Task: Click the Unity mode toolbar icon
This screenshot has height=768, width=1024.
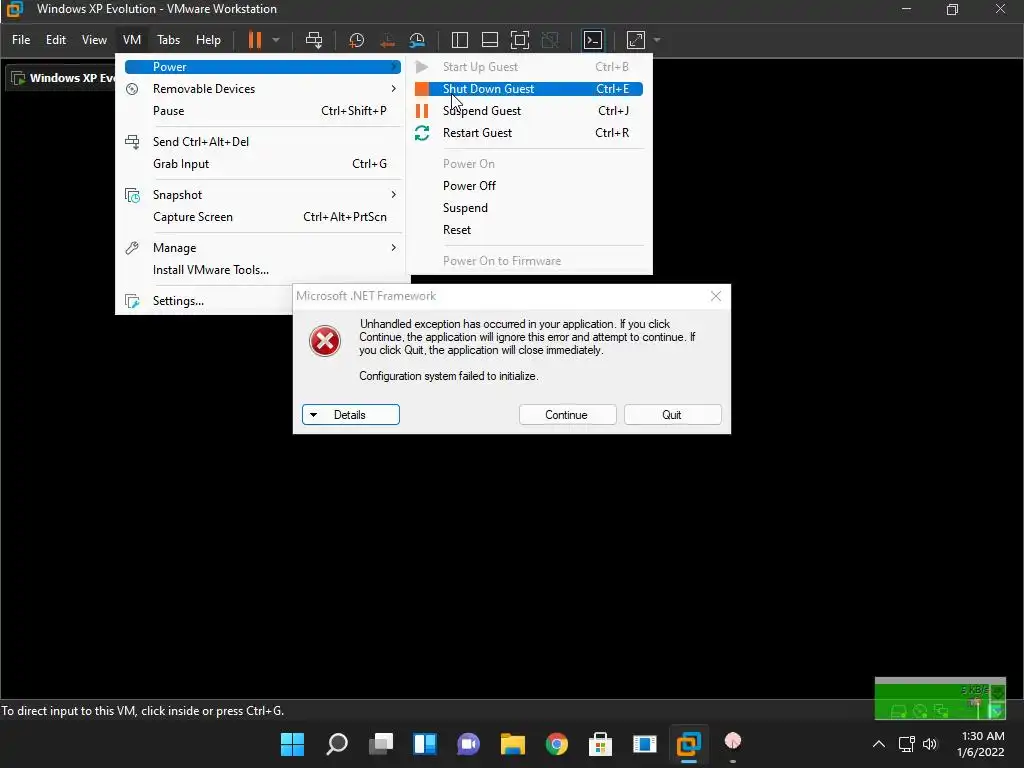Action: (551, 40)
